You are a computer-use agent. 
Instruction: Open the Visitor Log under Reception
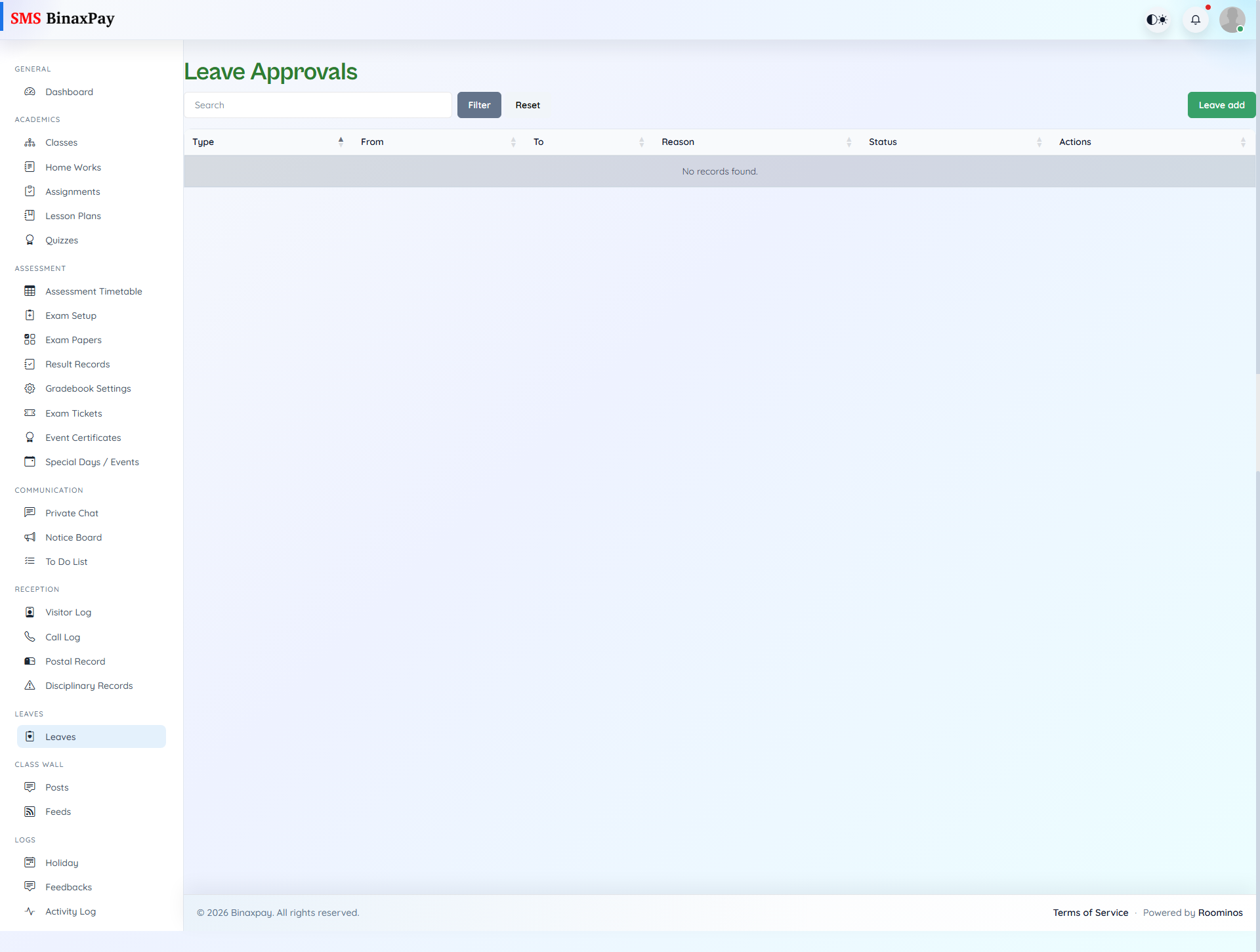coord(68,611)
